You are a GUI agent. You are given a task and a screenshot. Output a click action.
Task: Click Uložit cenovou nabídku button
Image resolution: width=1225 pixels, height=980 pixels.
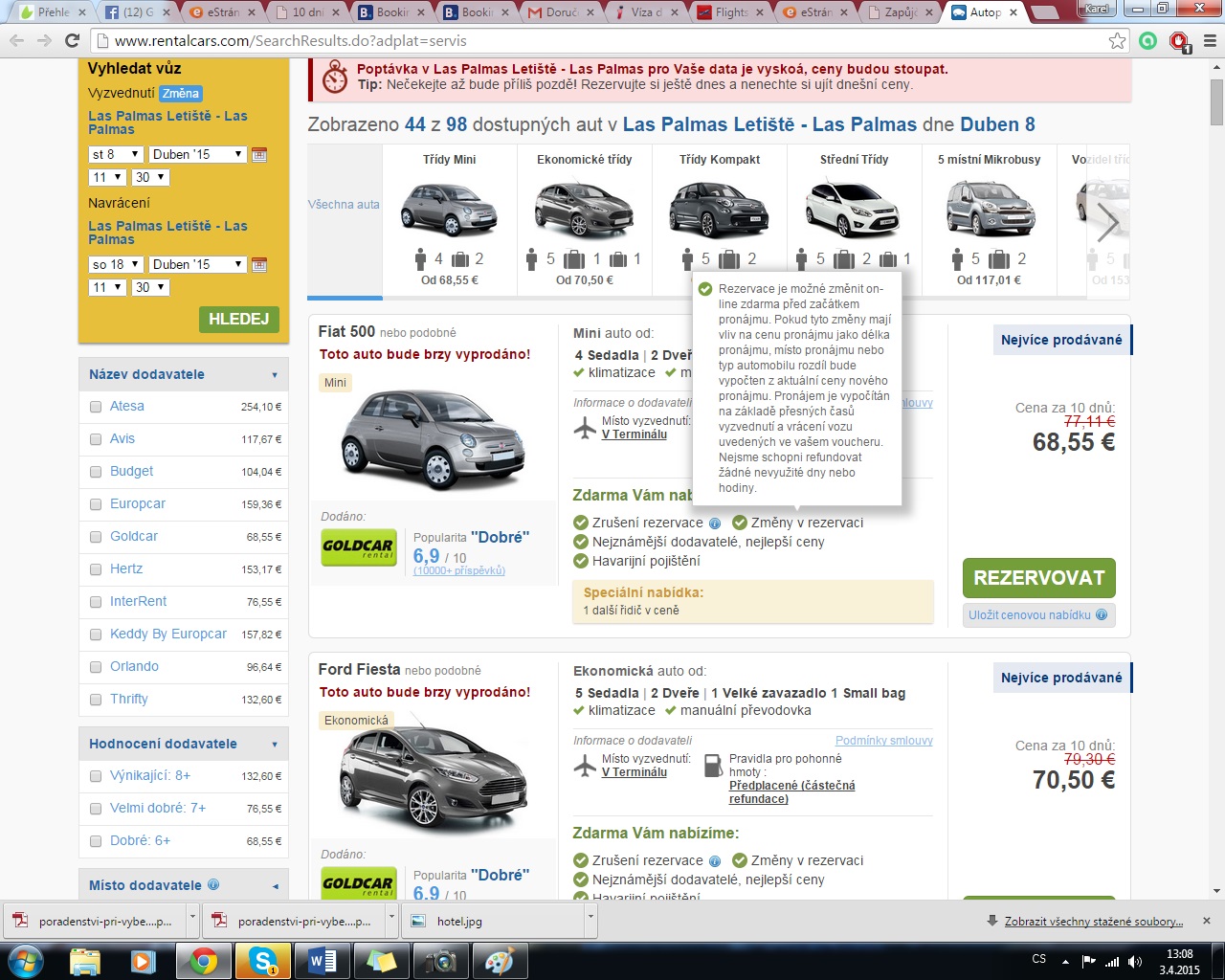click(1039, 615)
